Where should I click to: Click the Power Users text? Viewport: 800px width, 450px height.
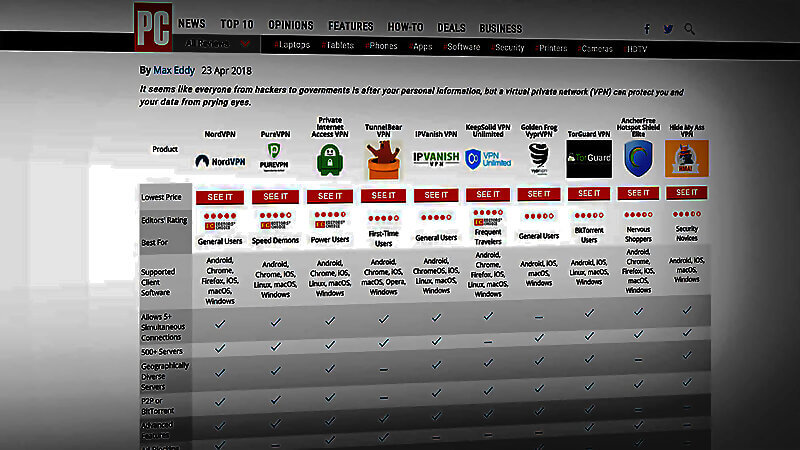tap(330, 239)
